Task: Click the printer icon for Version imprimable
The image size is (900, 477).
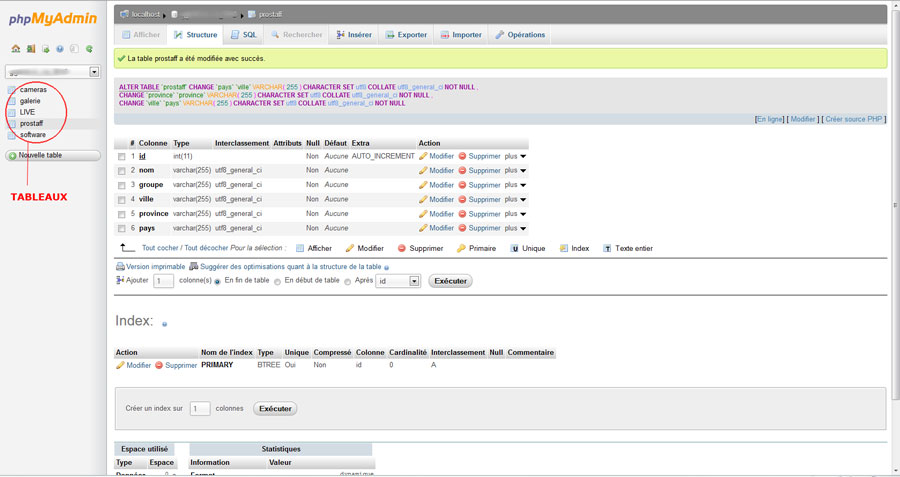Action: coord(120,266)
